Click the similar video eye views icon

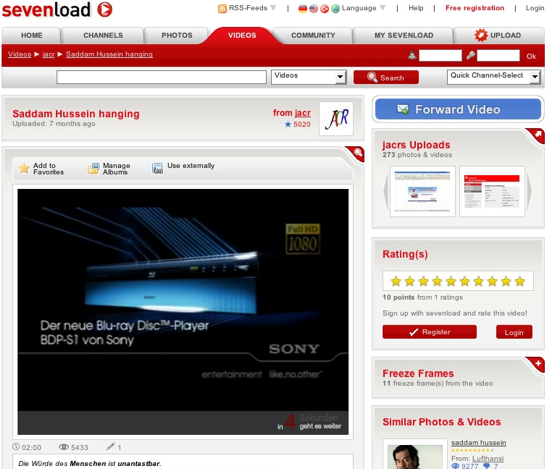click(455, 466)
